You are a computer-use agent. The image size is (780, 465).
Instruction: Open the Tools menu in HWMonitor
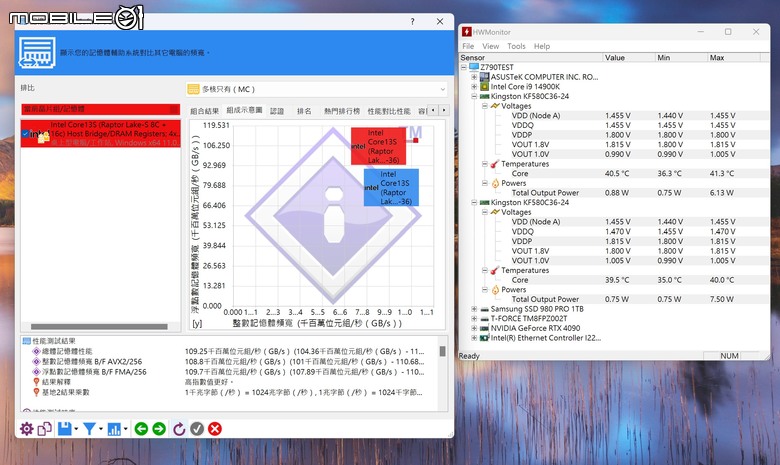(516, 46)
